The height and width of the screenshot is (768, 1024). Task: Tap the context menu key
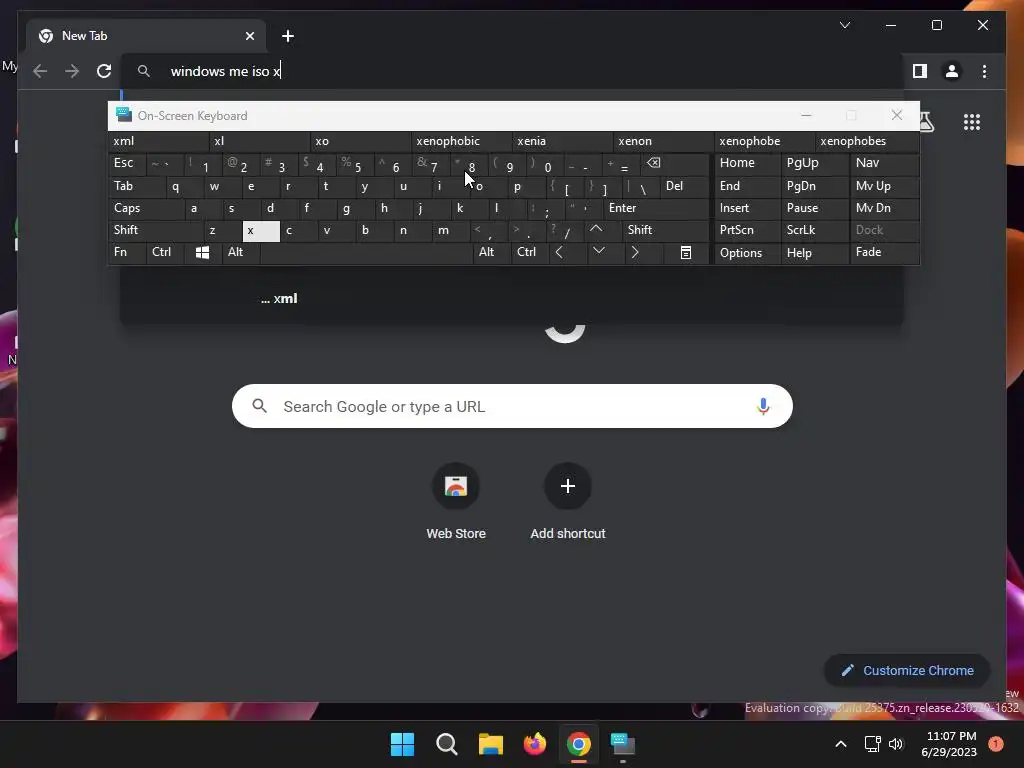[686, 253]
